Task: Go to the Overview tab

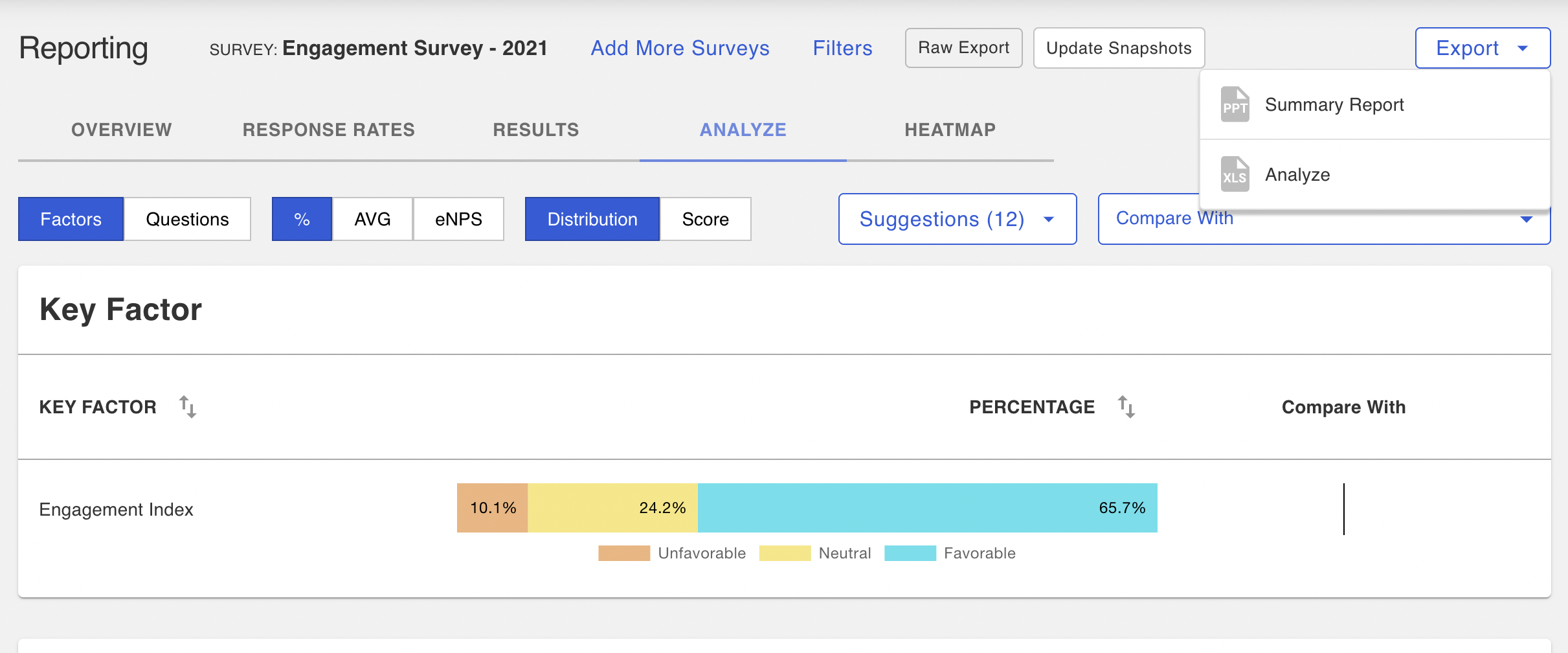Action: 122,130
